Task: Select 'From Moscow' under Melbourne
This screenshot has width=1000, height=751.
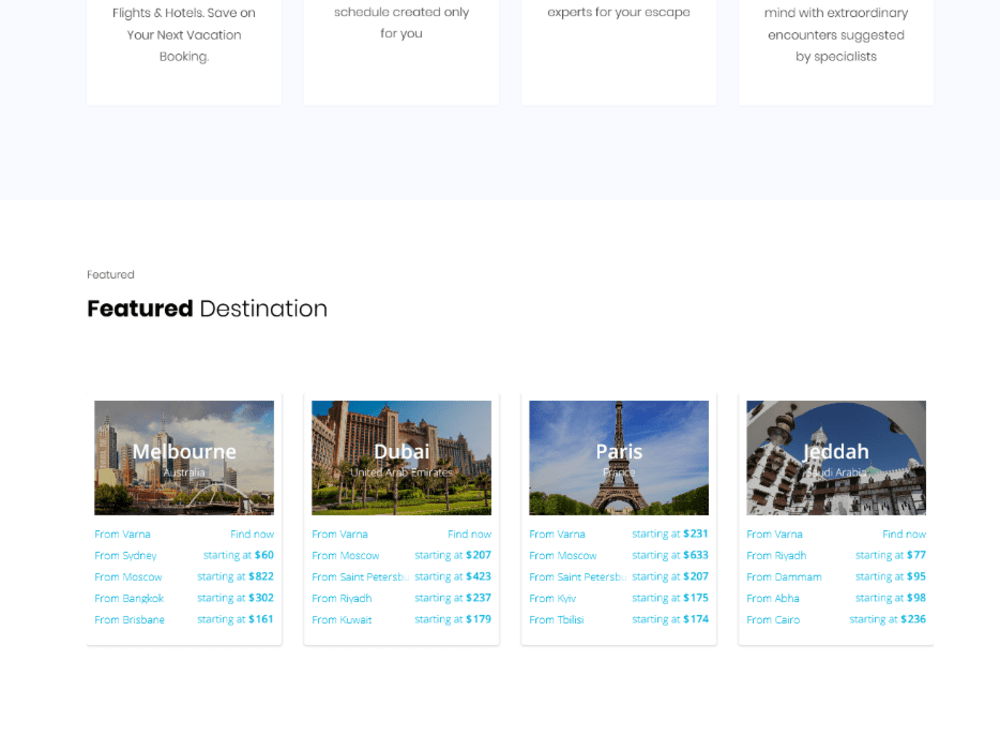Action: pyautogui.click(x=128, y=577)
